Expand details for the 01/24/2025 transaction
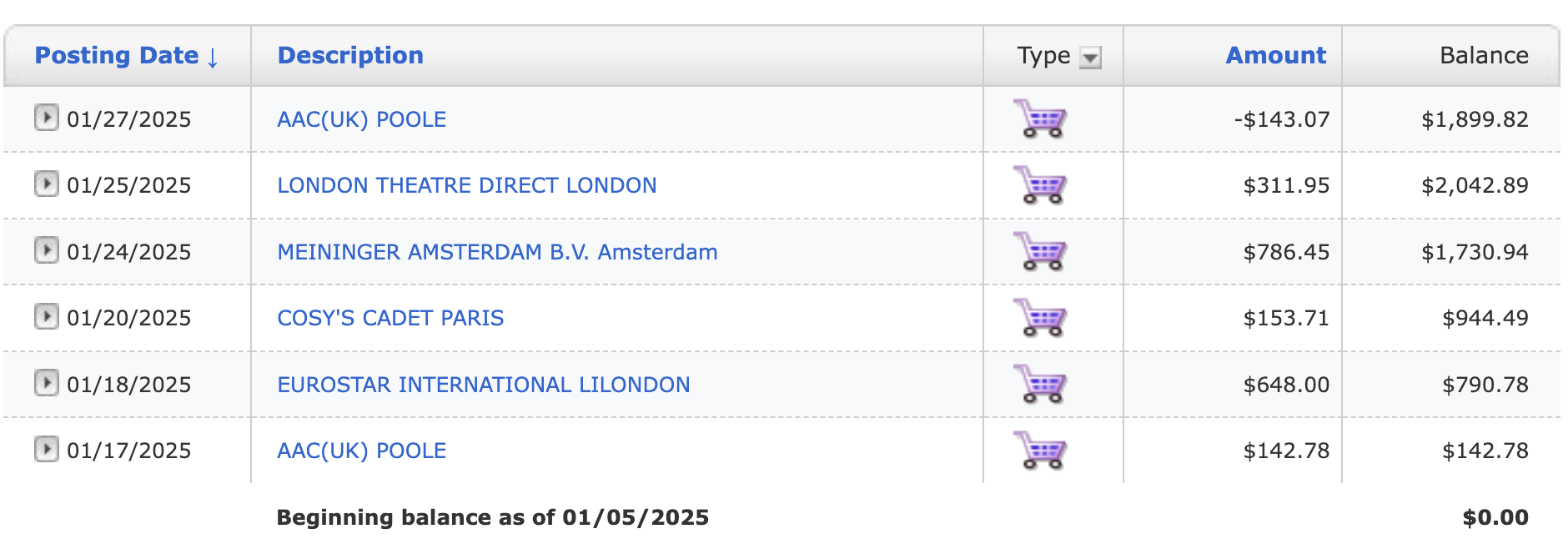The height and width of the screenshot is (539, 1568). coord(47,249)
